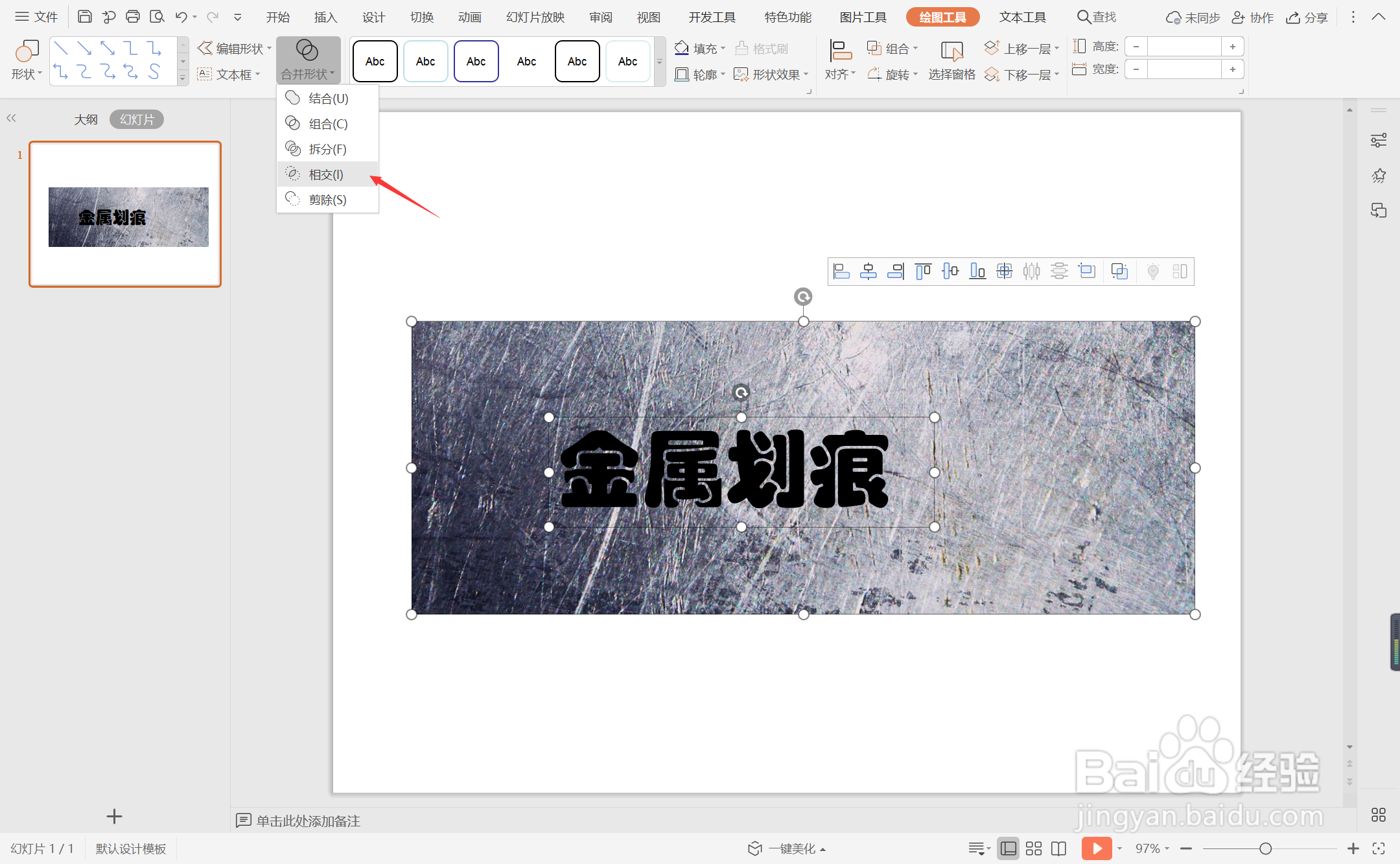This screenshot has width=1400, height=864.
Task: Open the 形状效果 shape effects dropdown
Action: tap(771, 75)
